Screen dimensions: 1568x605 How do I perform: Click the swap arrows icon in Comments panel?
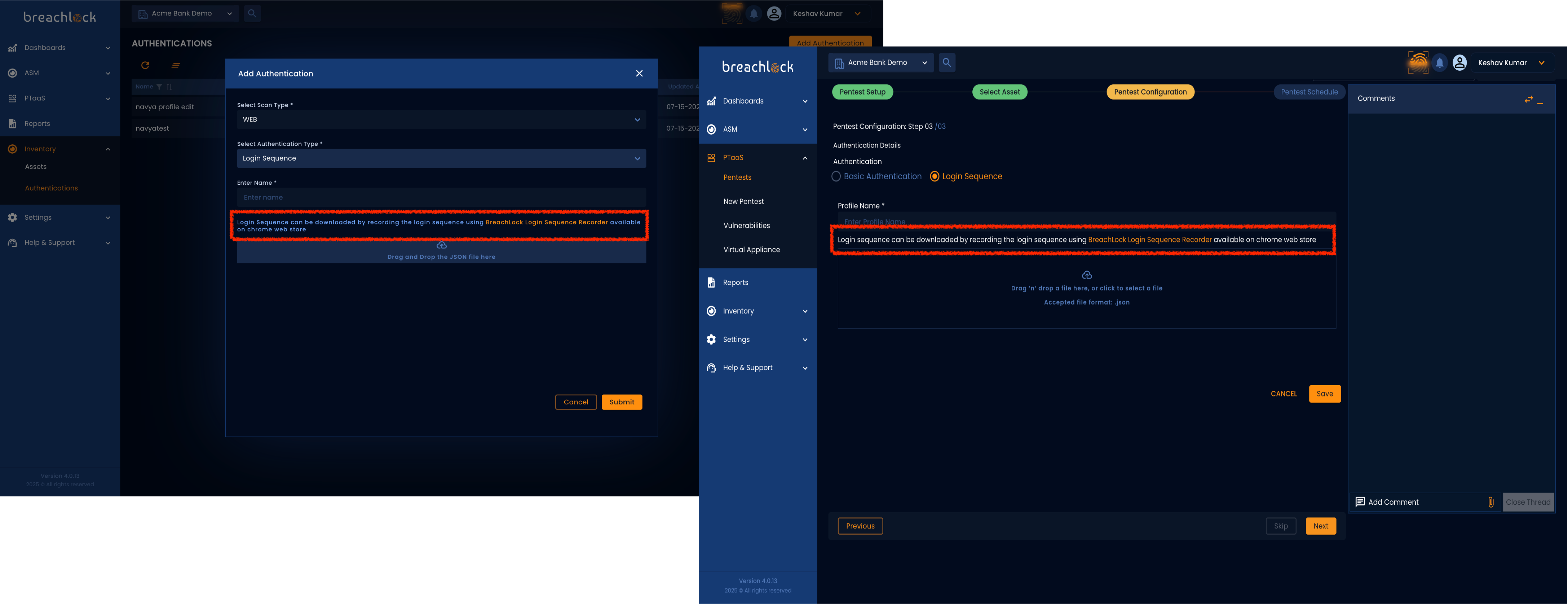(1528, 99)
